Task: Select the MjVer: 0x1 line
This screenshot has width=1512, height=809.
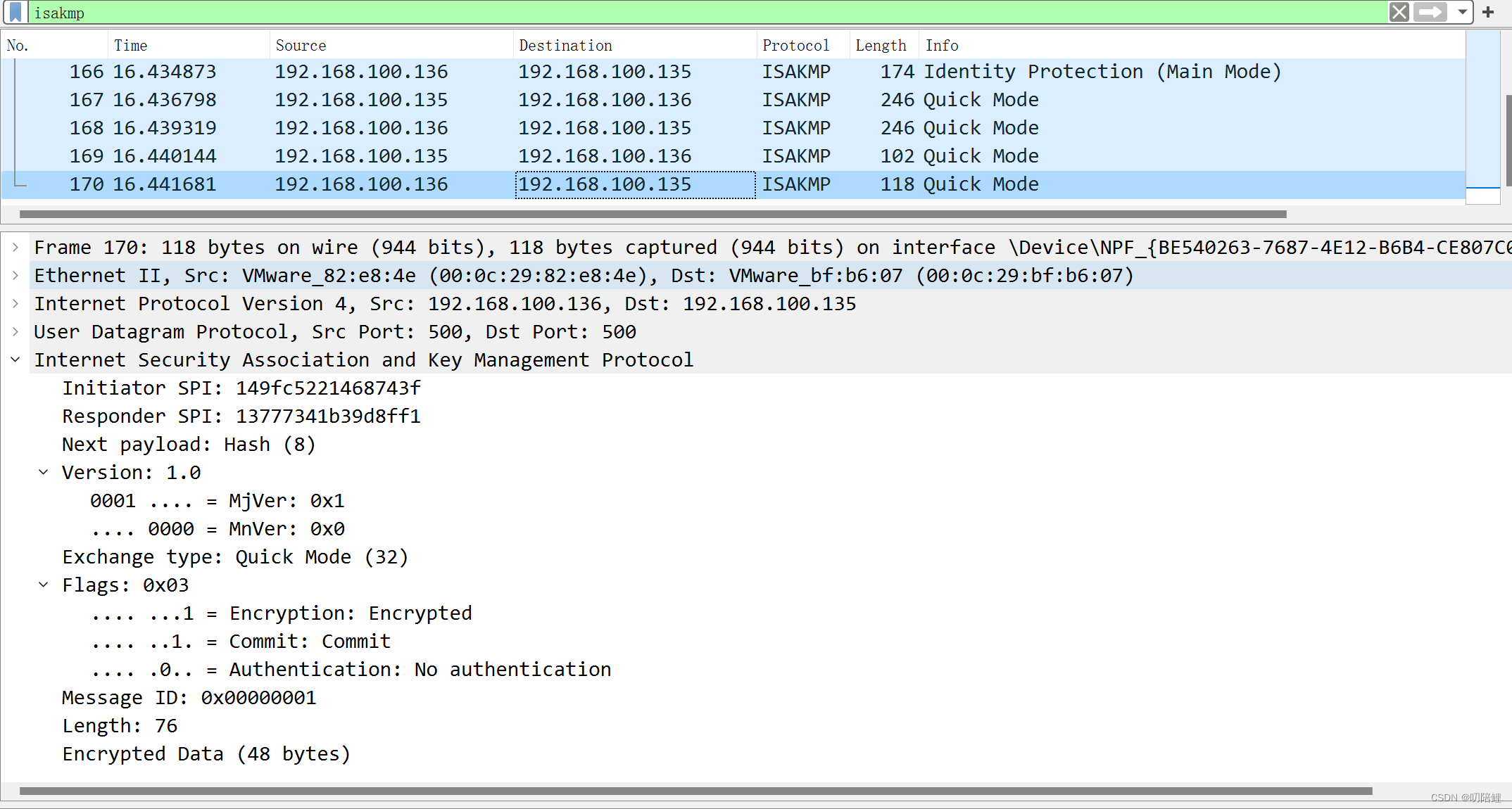Action: tap(218, 501)
